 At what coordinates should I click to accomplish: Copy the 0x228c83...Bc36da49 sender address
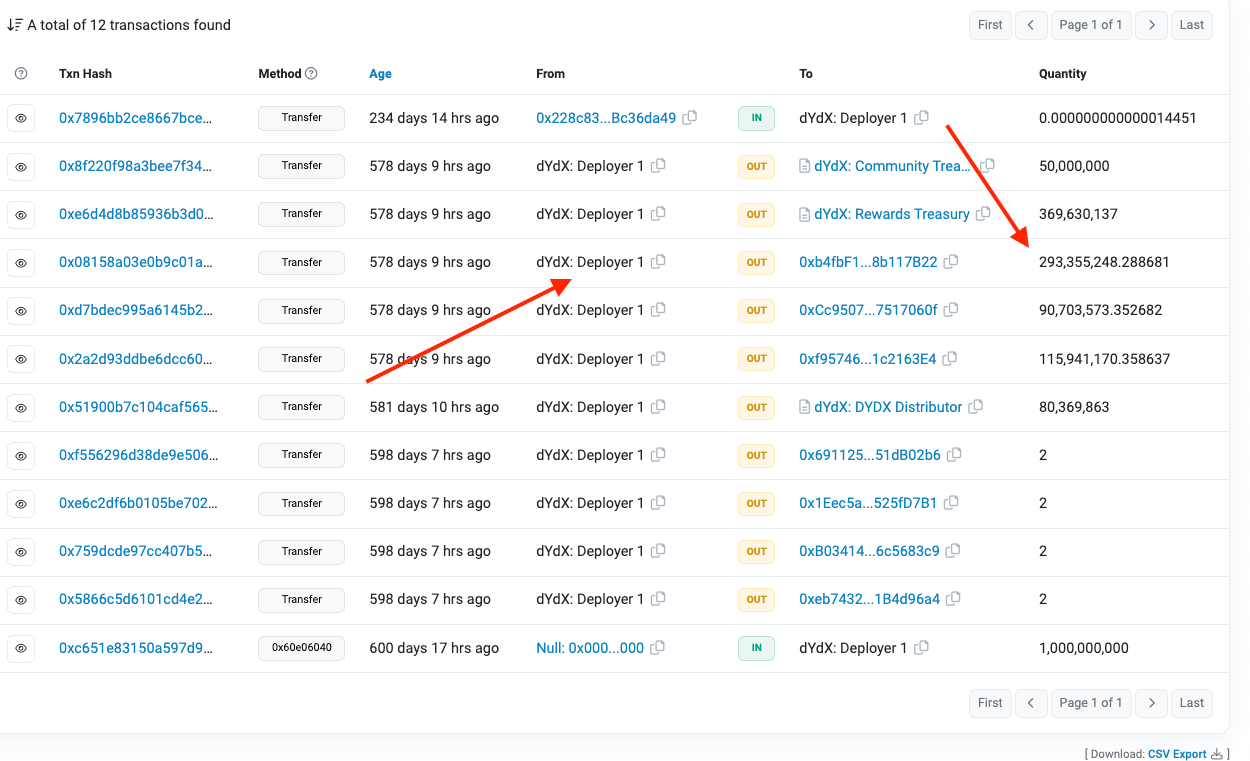tap(690, 117)
